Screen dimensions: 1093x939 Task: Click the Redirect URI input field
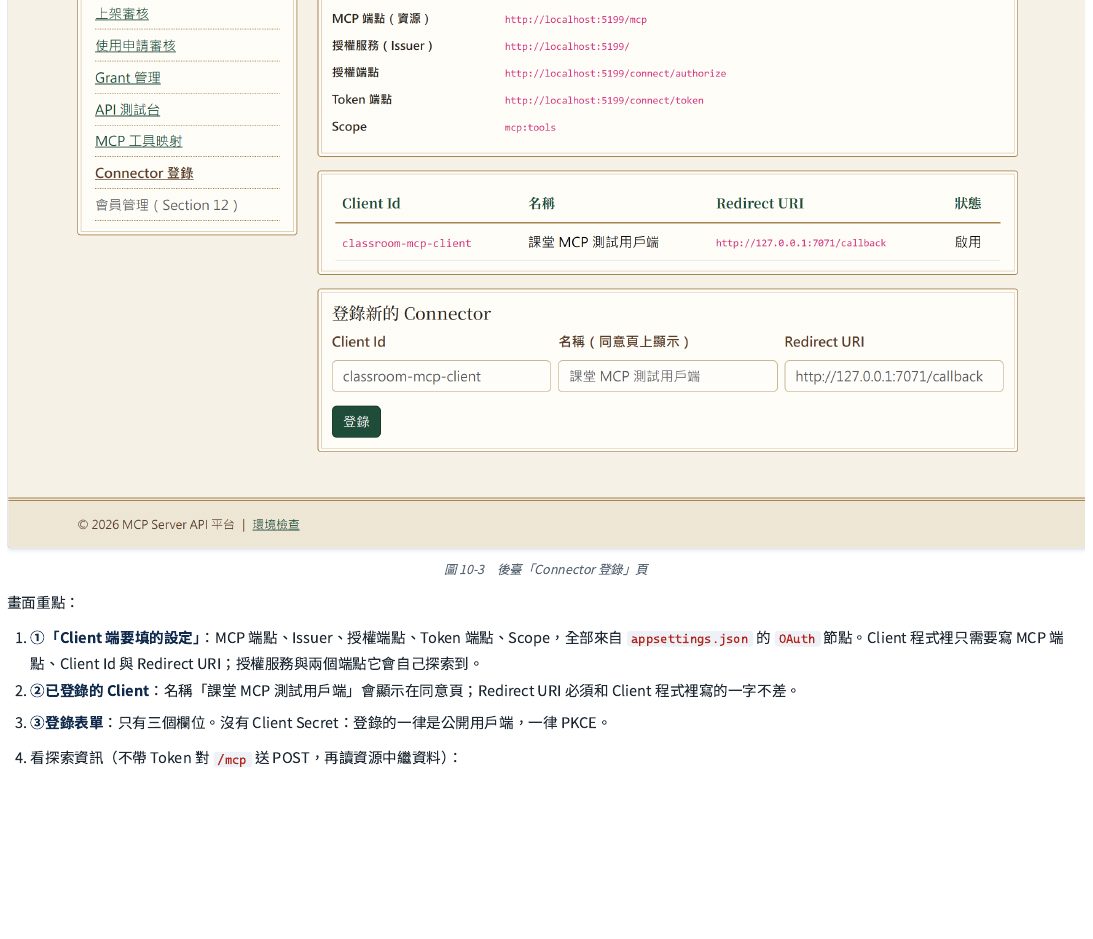tap(894, 376)
